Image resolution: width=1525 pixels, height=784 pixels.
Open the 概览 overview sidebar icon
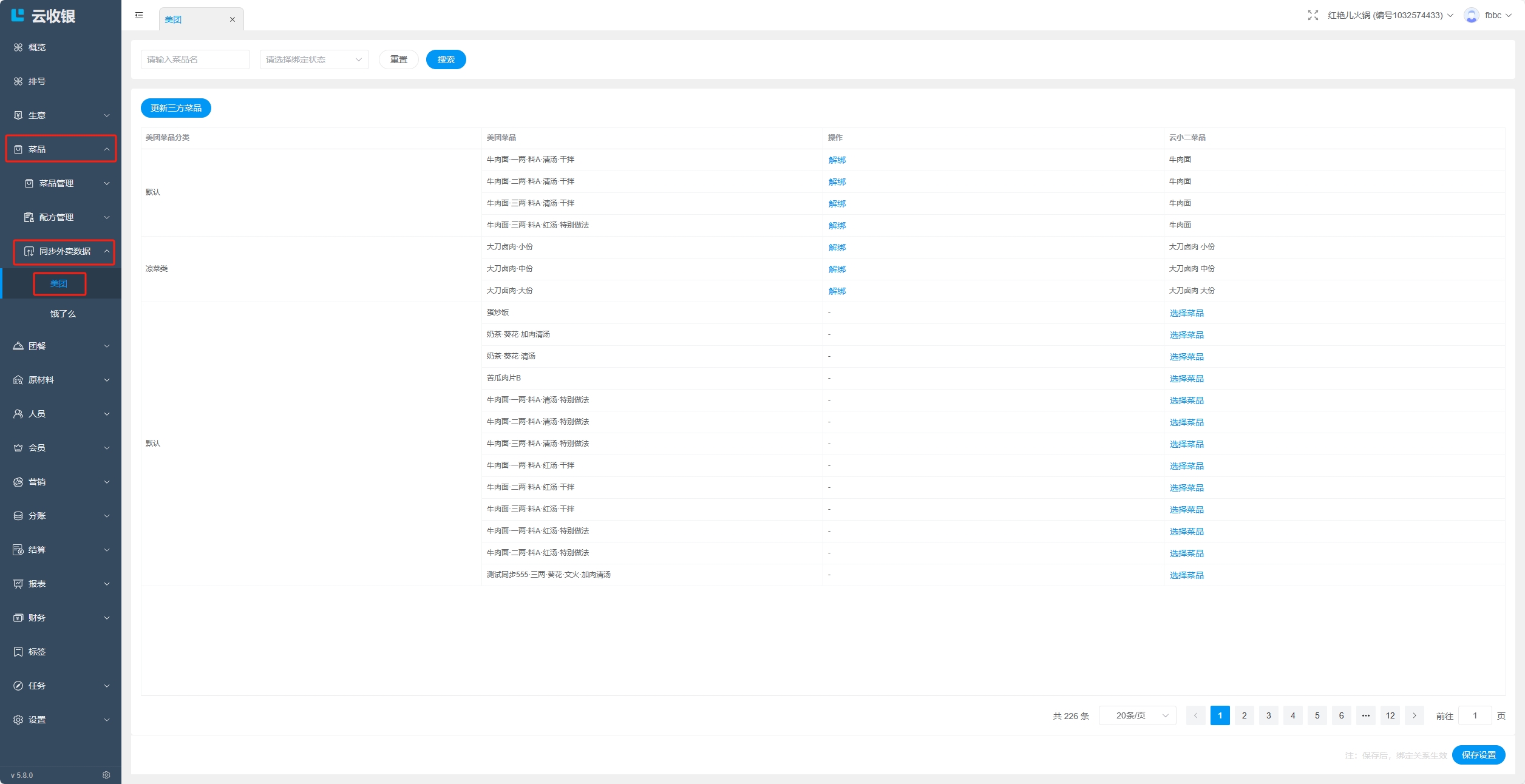[x=18, y=47]
